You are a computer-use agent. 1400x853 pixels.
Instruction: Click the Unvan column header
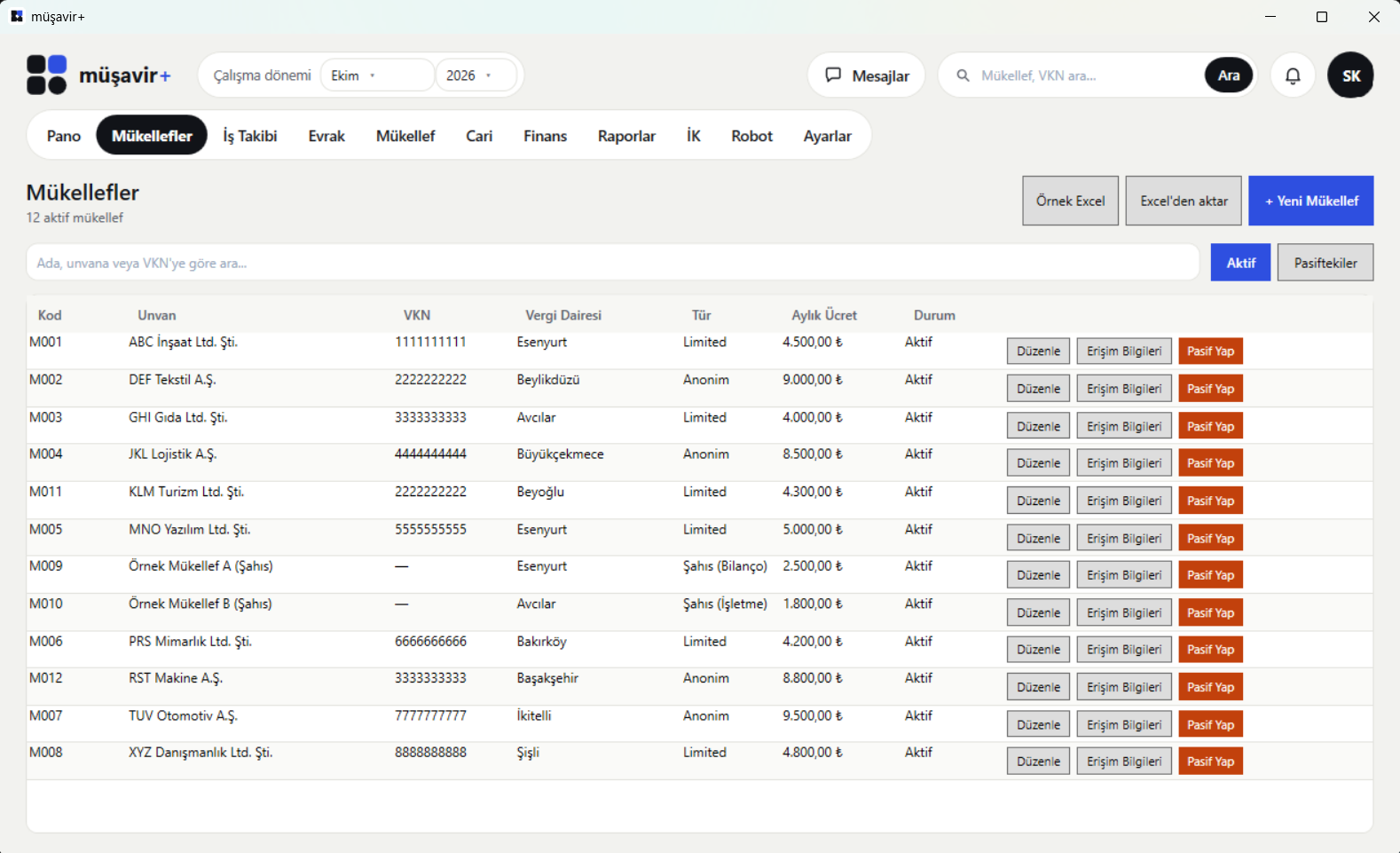click(x=157, y=315)
